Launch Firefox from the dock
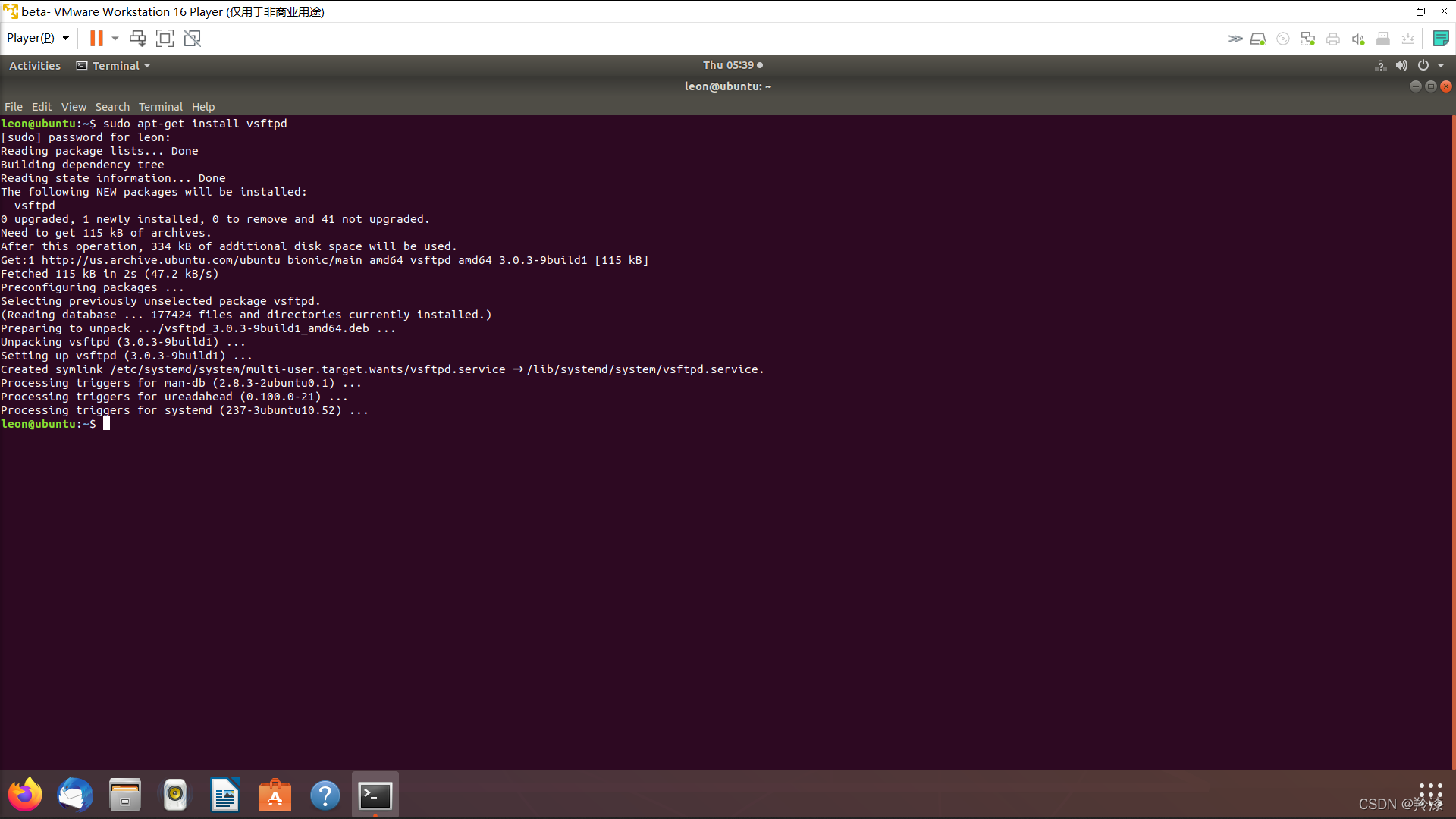 [25, 795]
